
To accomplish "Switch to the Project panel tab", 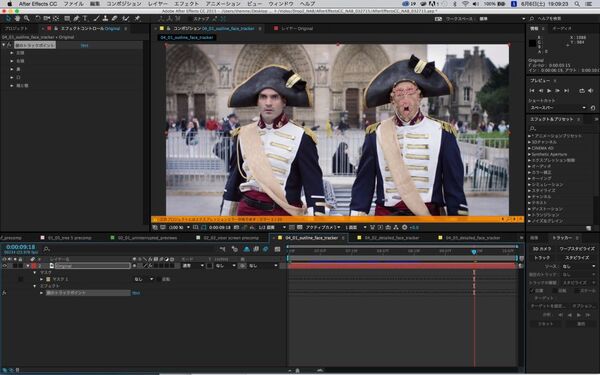I will point(16,28).
